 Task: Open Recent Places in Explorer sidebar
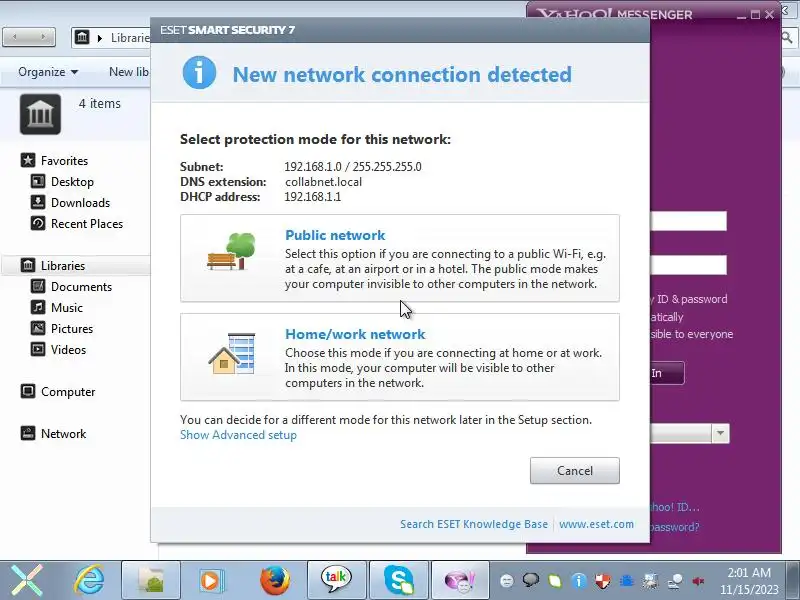(87, 223)
